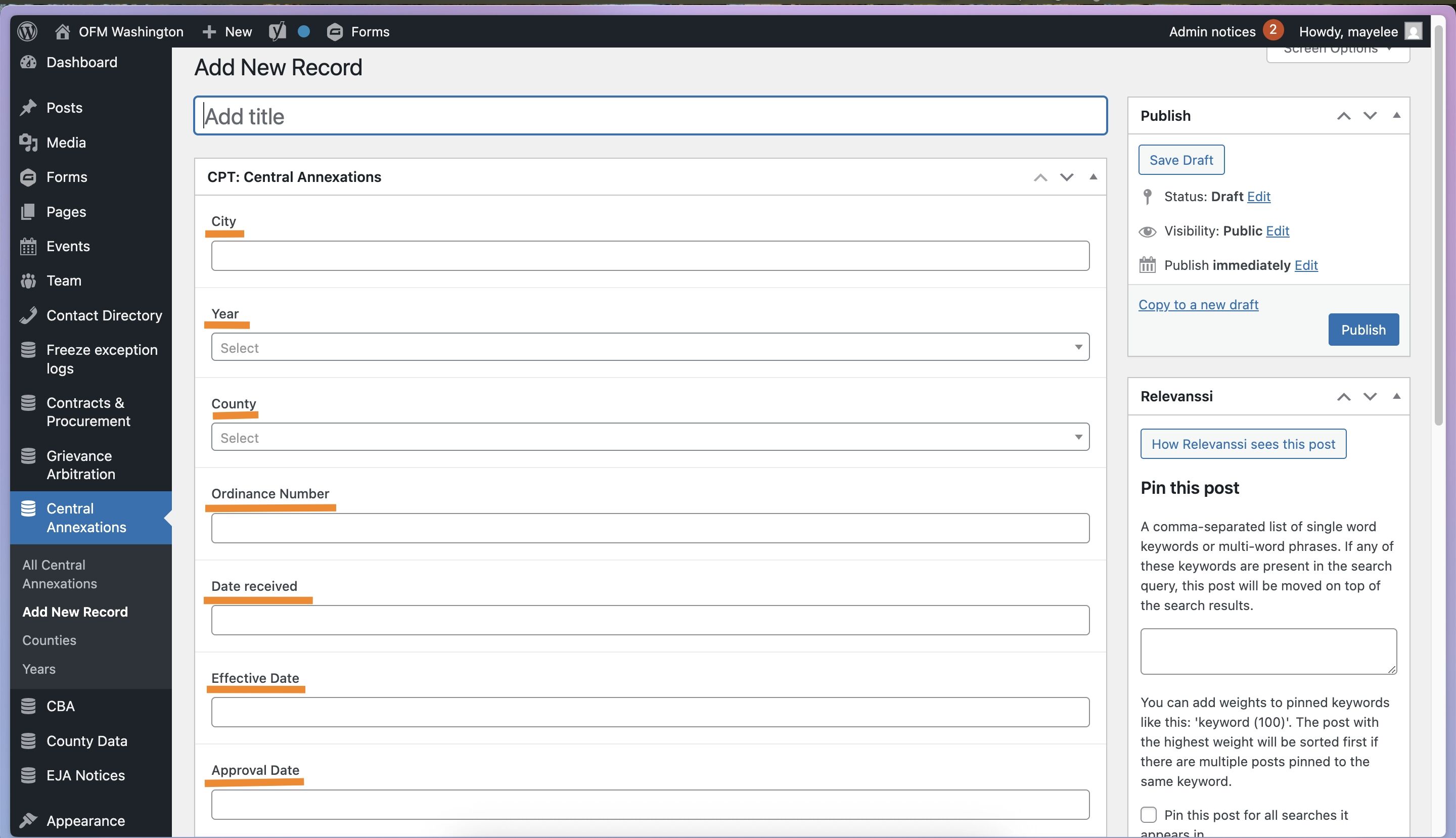Select All Central Annexations submenu item

tap(60, 574)
